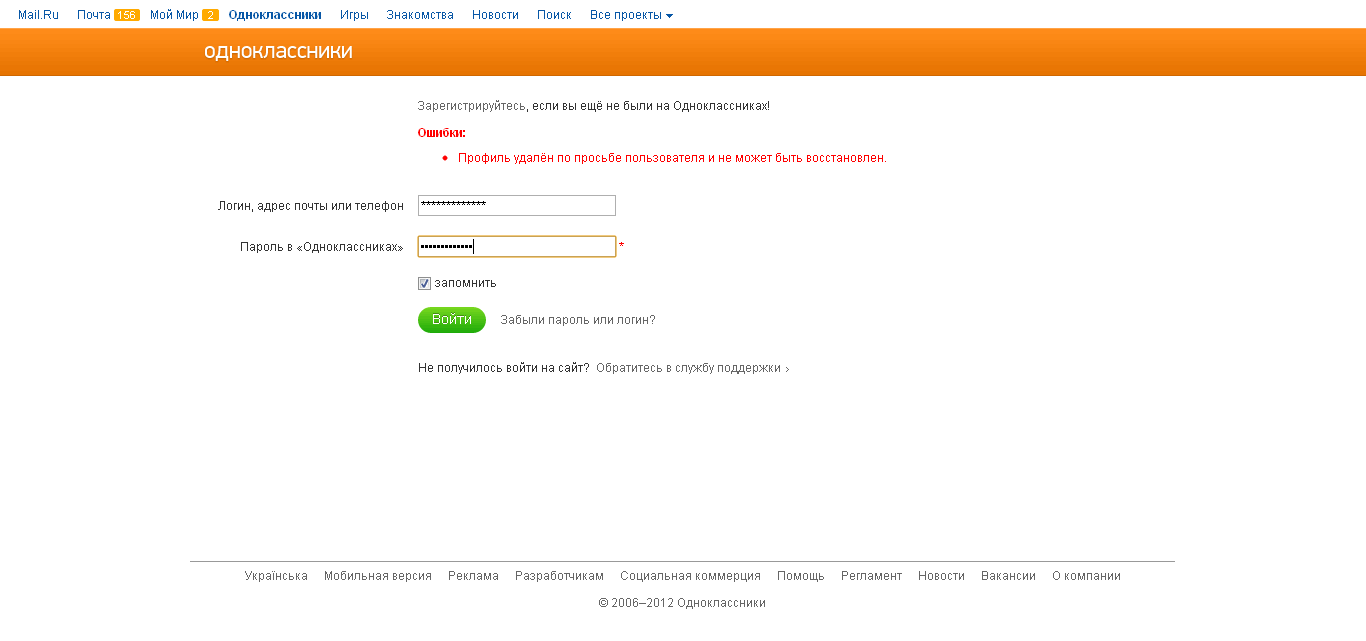Open Обратитесь в службу поддержки link

pyautogui.click(x=690, y=368)
